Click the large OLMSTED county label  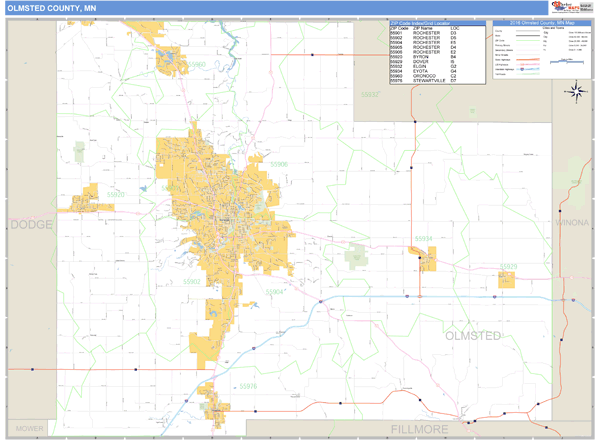pyautogui.click(x=472, y=336)
